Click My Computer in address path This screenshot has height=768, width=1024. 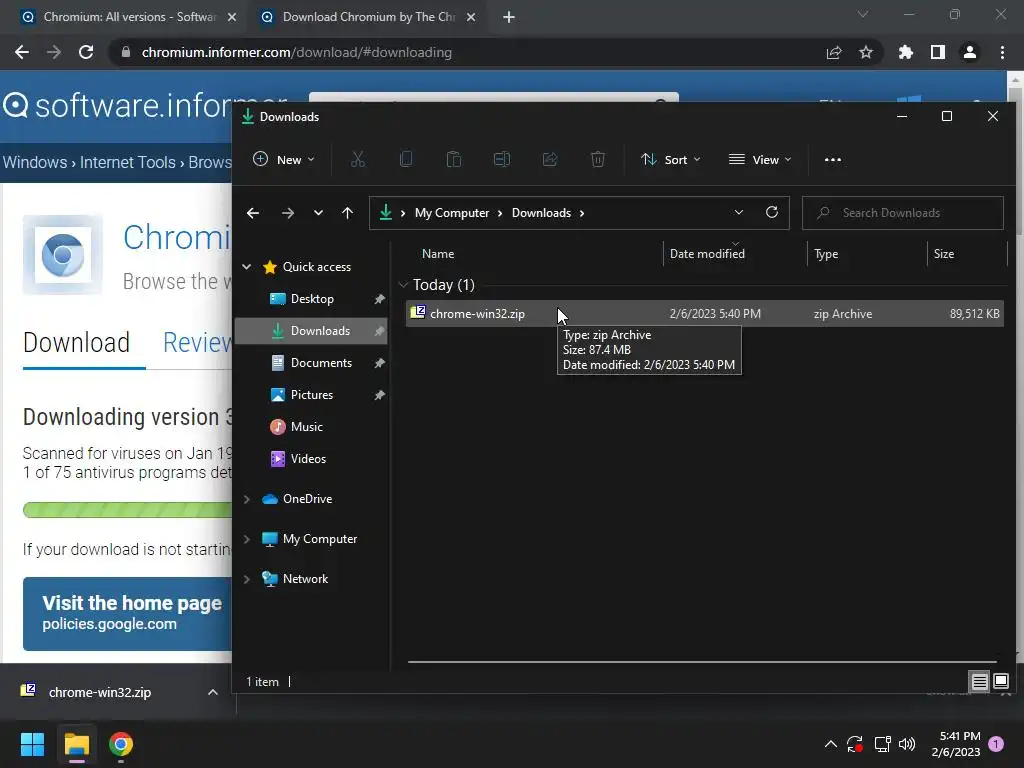tap(452, 213)
